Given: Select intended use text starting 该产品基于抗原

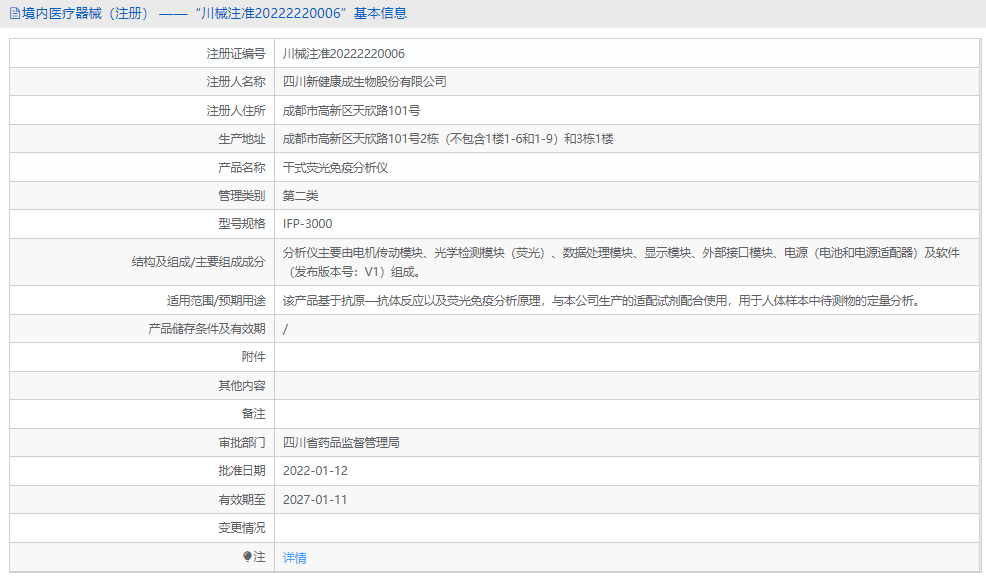Looking at the screenshot, I should [603, 301].
